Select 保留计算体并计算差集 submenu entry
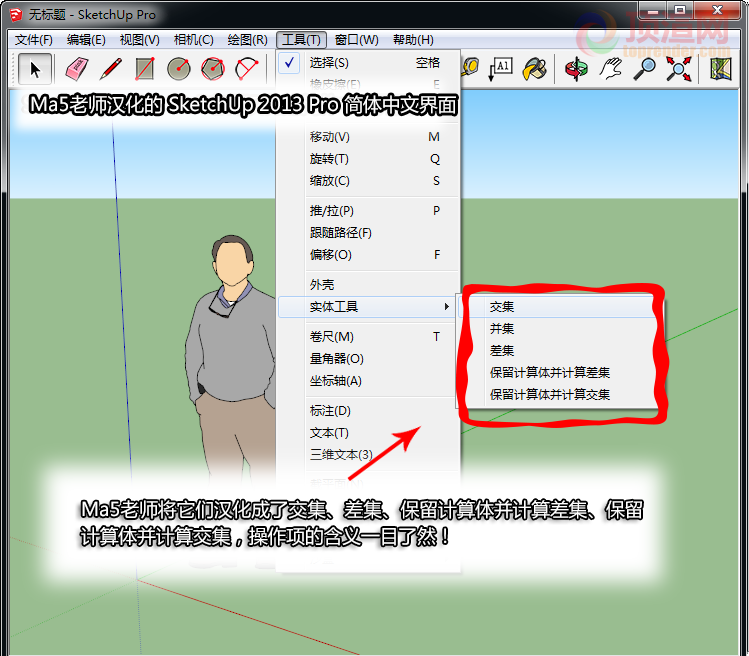749x656 pixels. pyautogui.click(x=557, y=373)
